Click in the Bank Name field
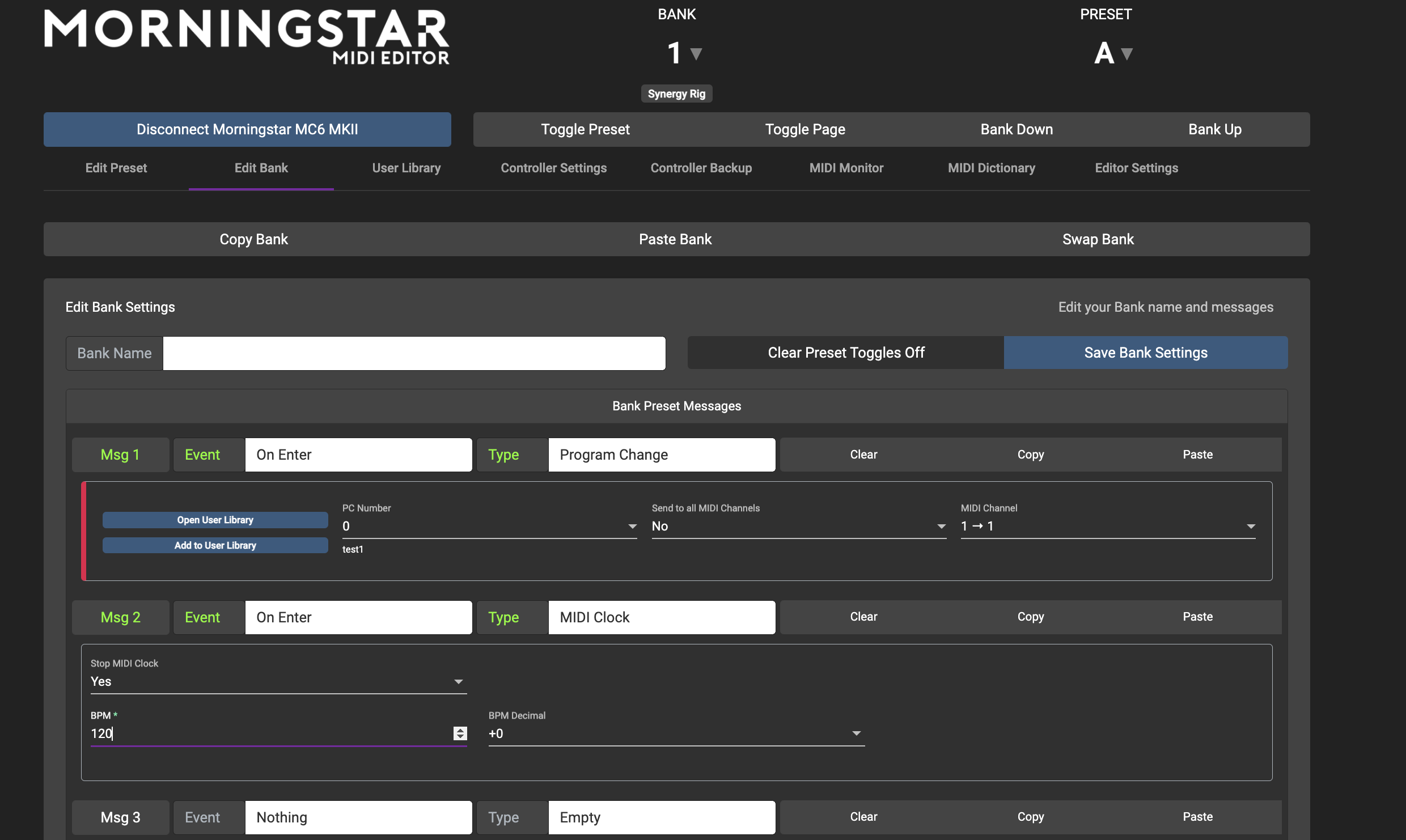1406x840 pixels. (414, 354)
